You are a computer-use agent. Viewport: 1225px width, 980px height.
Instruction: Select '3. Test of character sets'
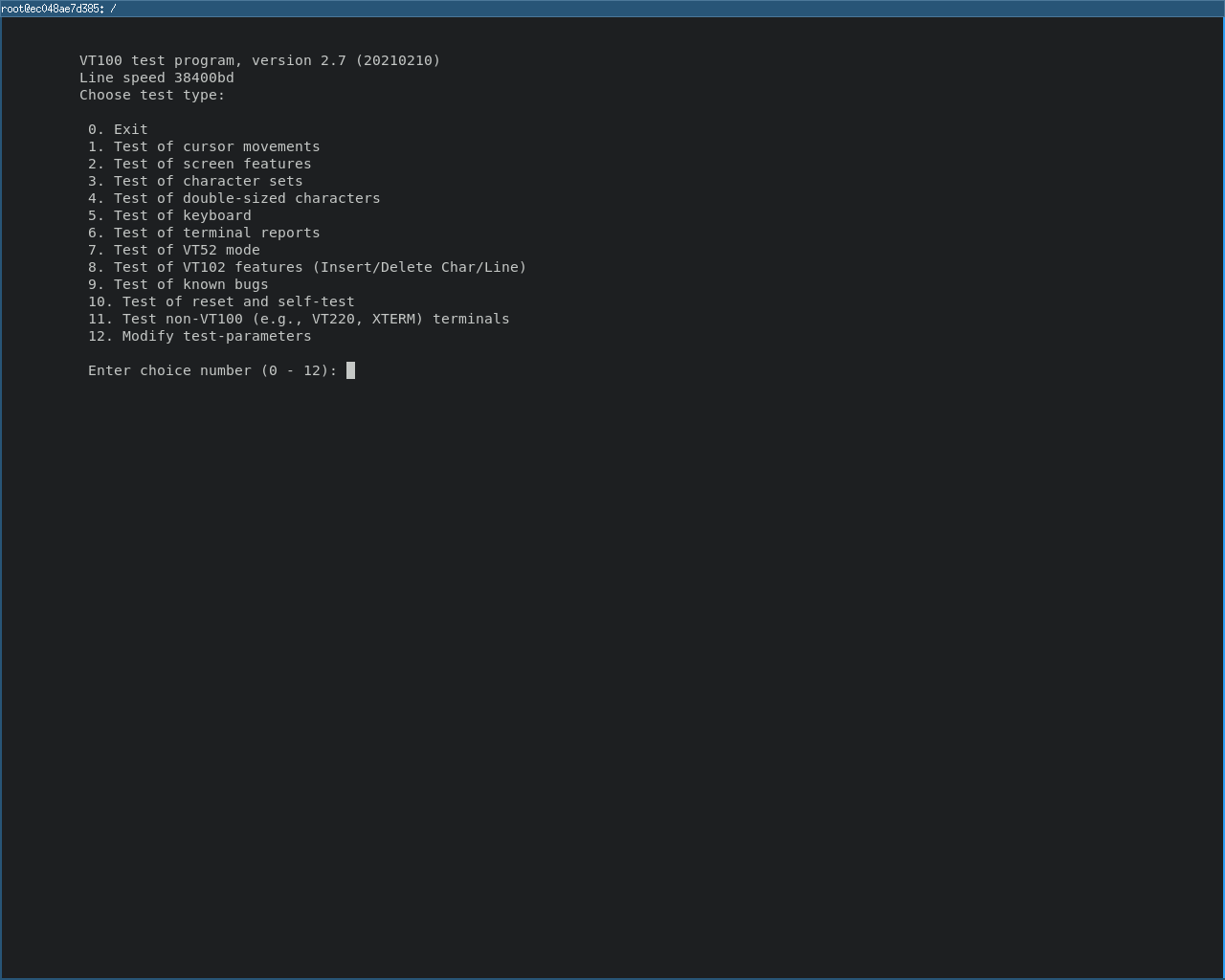[195, 181]
